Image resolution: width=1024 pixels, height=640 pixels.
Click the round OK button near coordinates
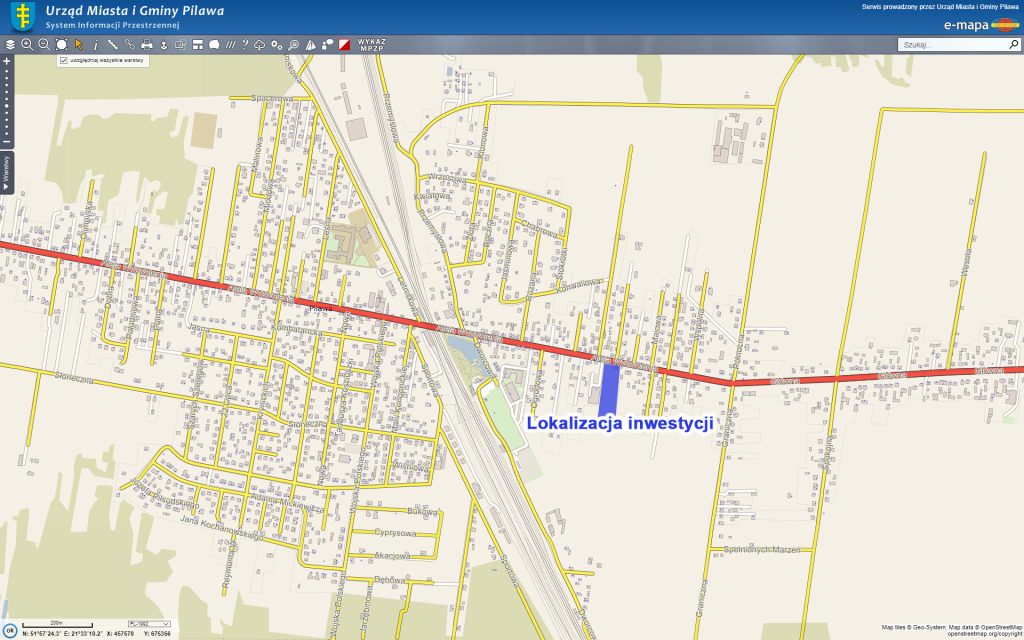click(9, 631)
